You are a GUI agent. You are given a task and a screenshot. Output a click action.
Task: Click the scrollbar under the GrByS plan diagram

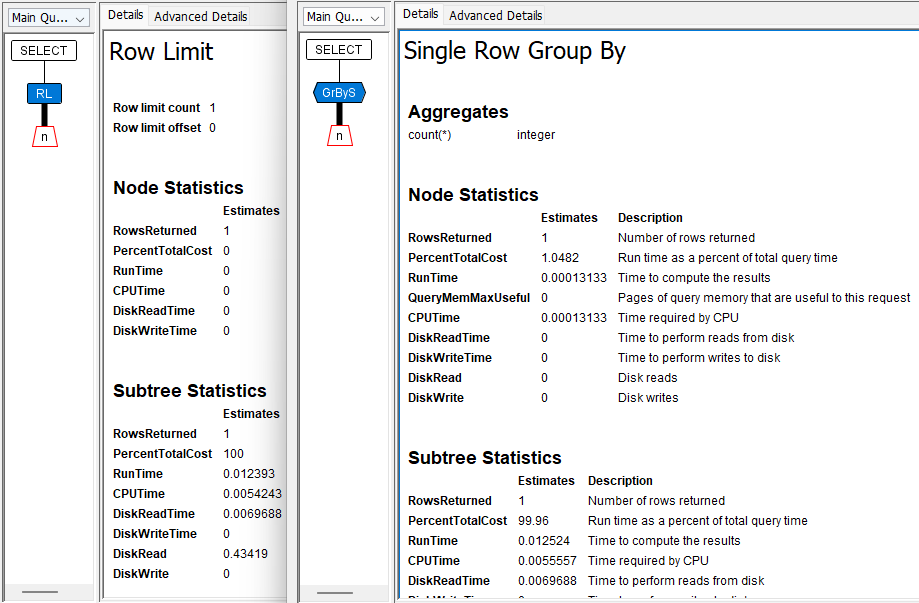[335, 593]
